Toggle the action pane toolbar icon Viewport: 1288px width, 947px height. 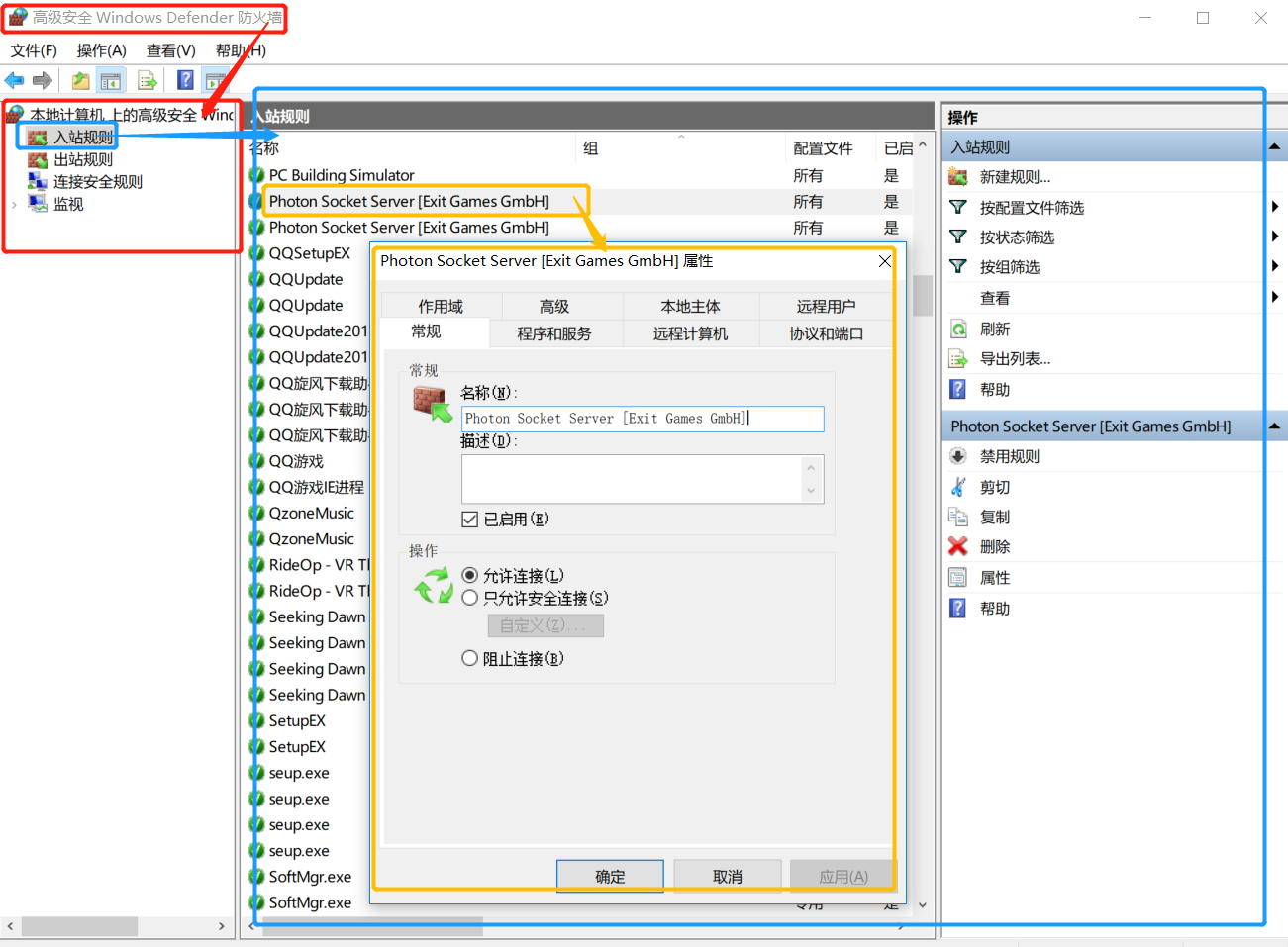(x=216, y=81)
